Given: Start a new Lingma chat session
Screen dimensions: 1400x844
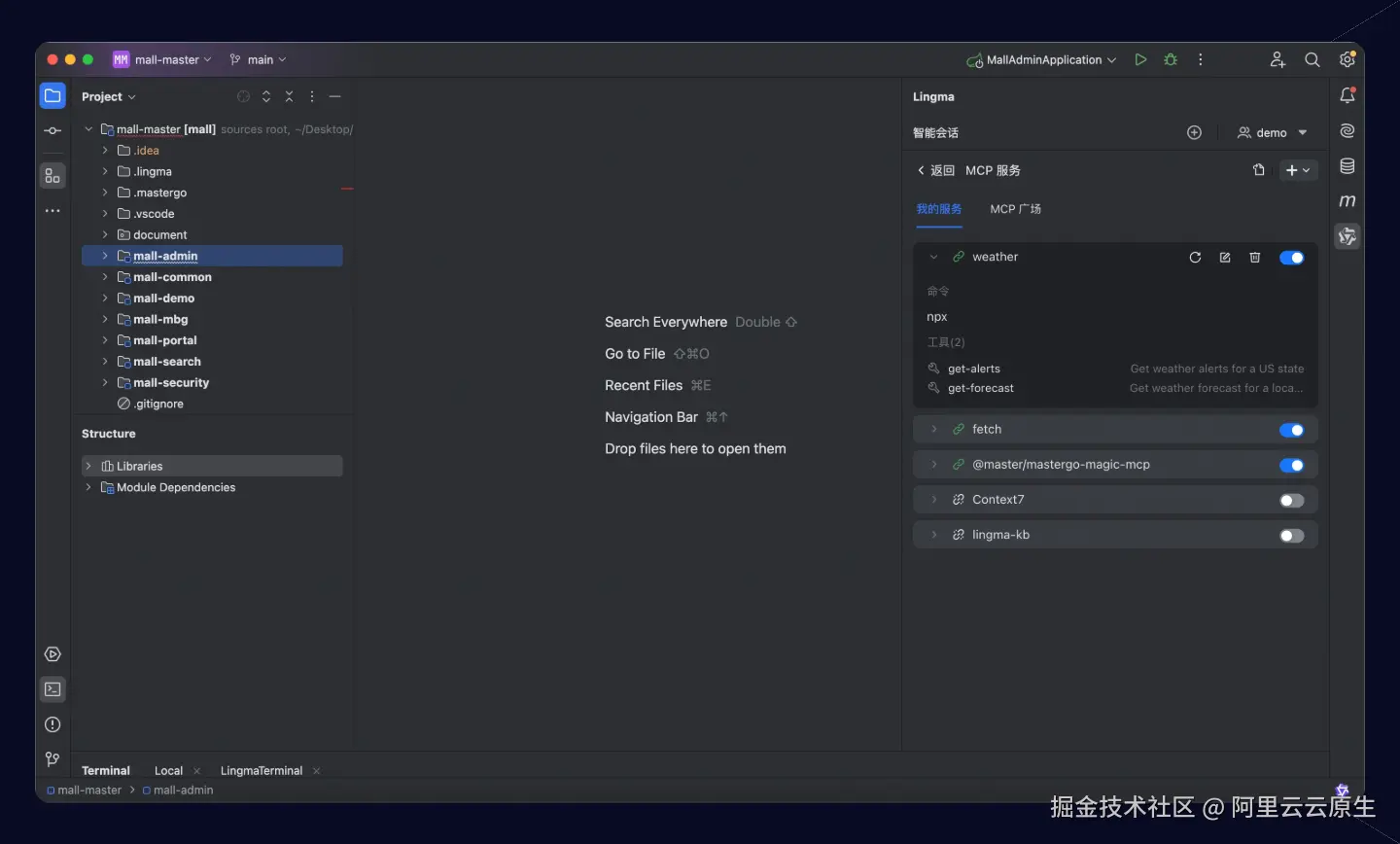Looking at the screenshot, I should tap(1195, 132).
